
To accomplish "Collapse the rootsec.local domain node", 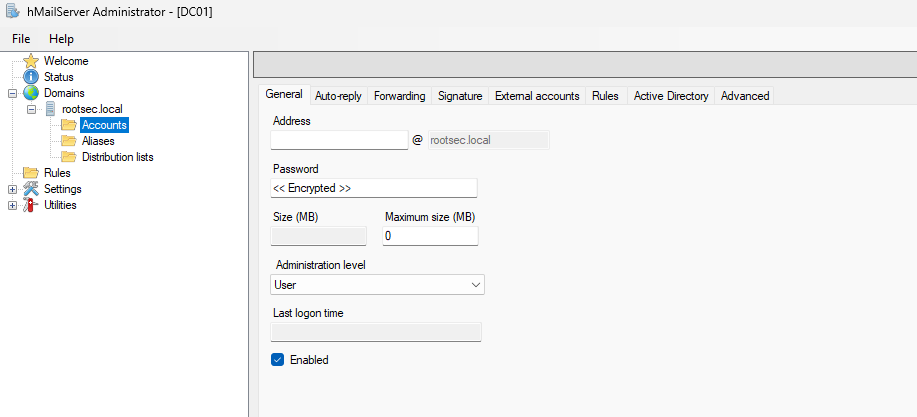I will 32,109.
